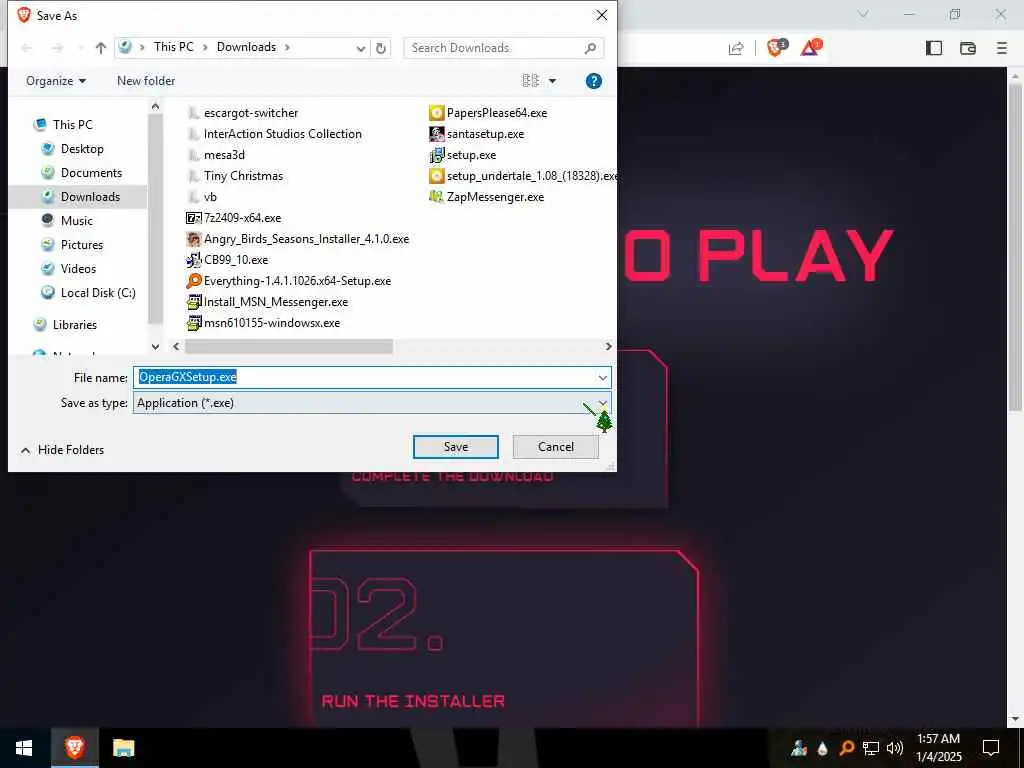
Task: Open the File name dropdown arrow
Action: (602, 377)
